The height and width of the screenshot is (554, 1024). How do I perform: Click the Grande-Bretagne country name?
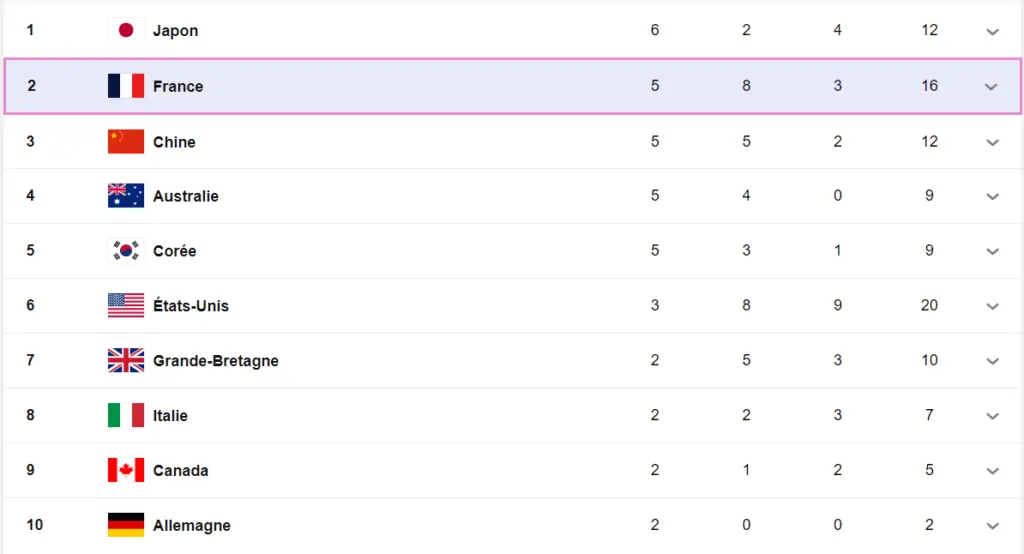click(x=216, y=361)
